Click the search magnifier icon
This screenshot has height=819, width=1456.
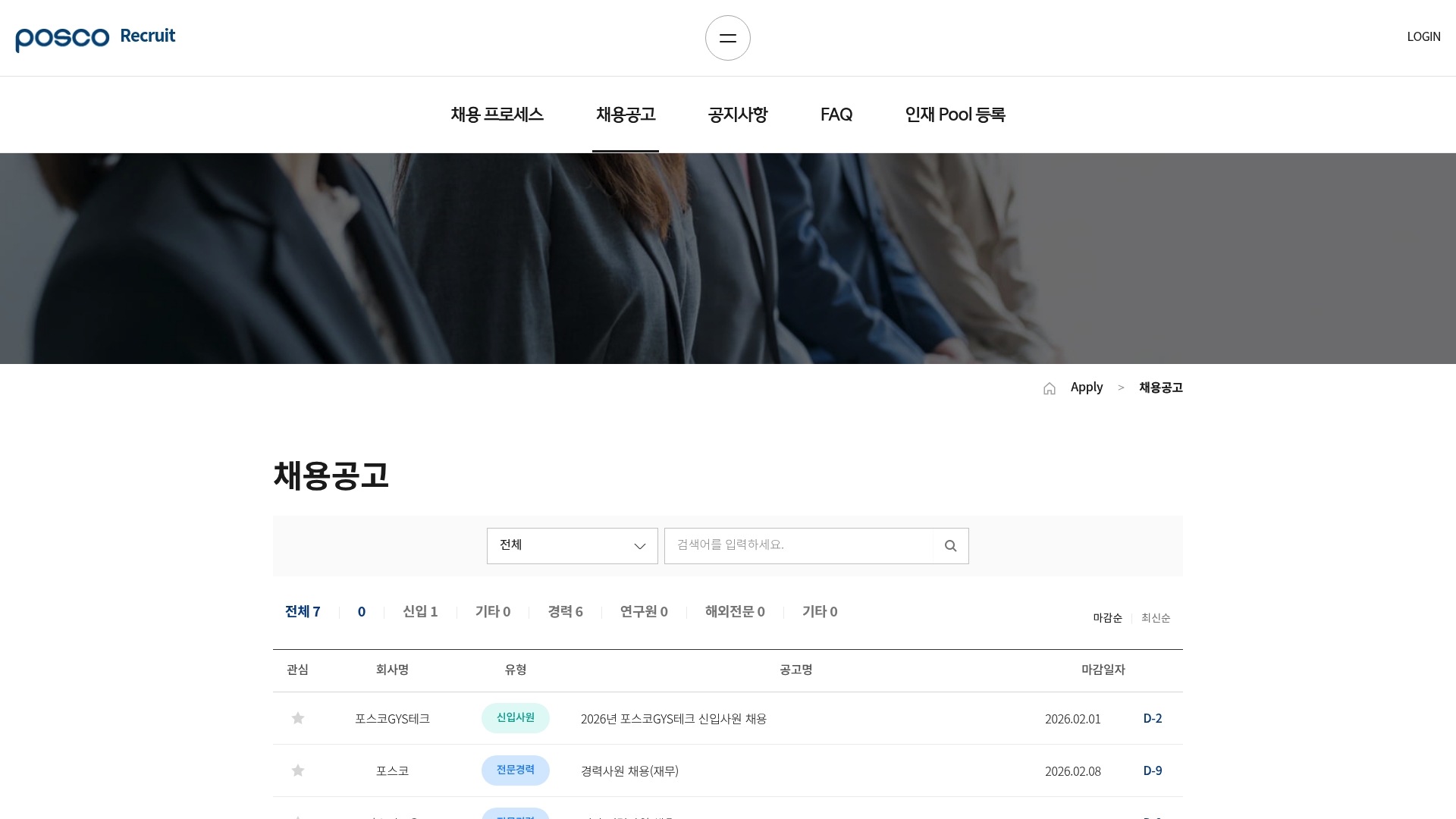pos(949,545)
